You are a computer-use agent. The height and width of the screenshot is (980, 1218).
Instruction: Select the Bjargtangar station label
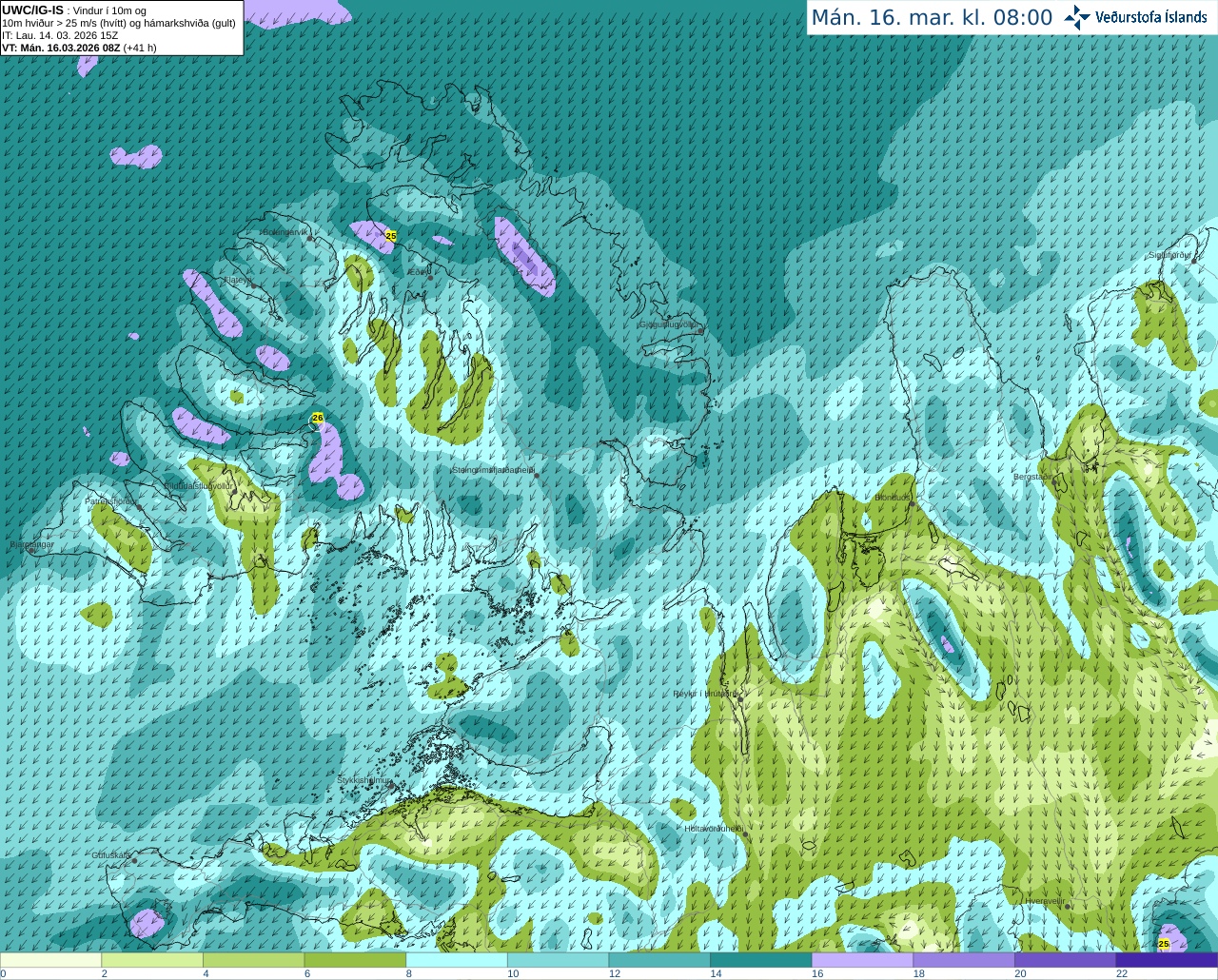pyautogui.click(x=31, y=544)
